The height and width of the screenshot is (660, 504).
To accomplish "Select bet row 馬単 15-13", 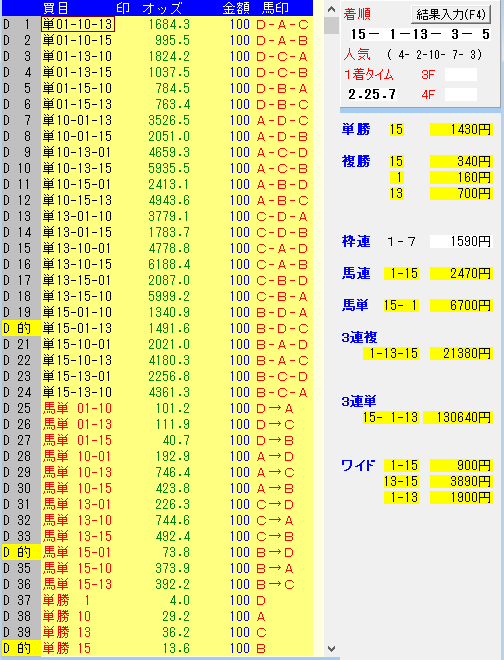I will [157, 584].
